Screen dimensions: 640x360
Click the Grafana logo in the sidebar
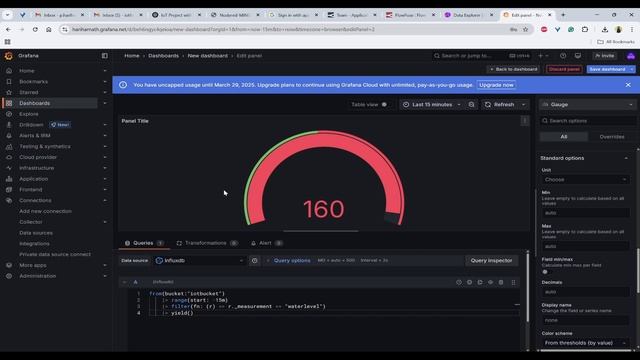click(x=9, y=56)
